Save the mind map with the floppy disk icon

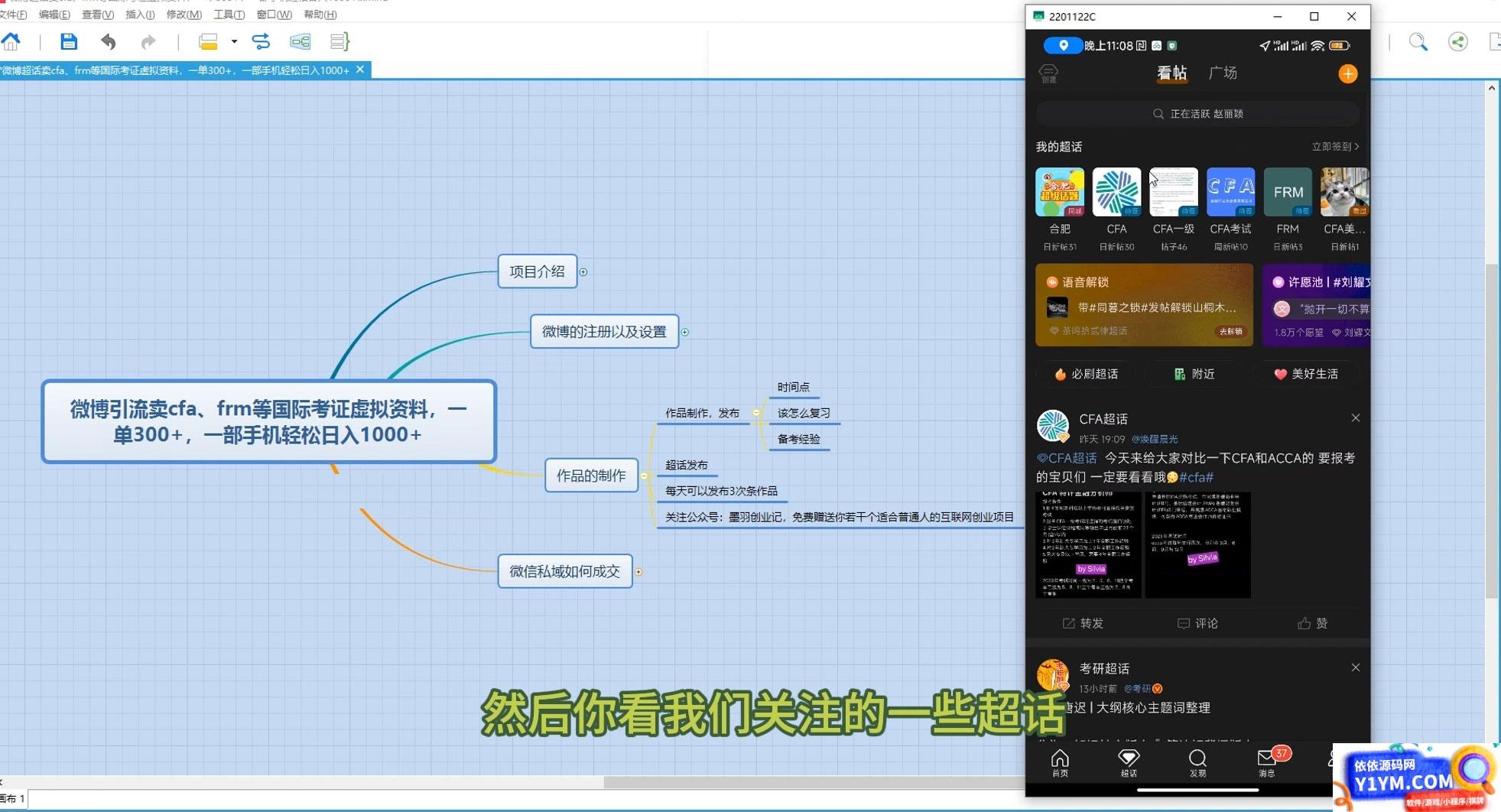point(69,41)
